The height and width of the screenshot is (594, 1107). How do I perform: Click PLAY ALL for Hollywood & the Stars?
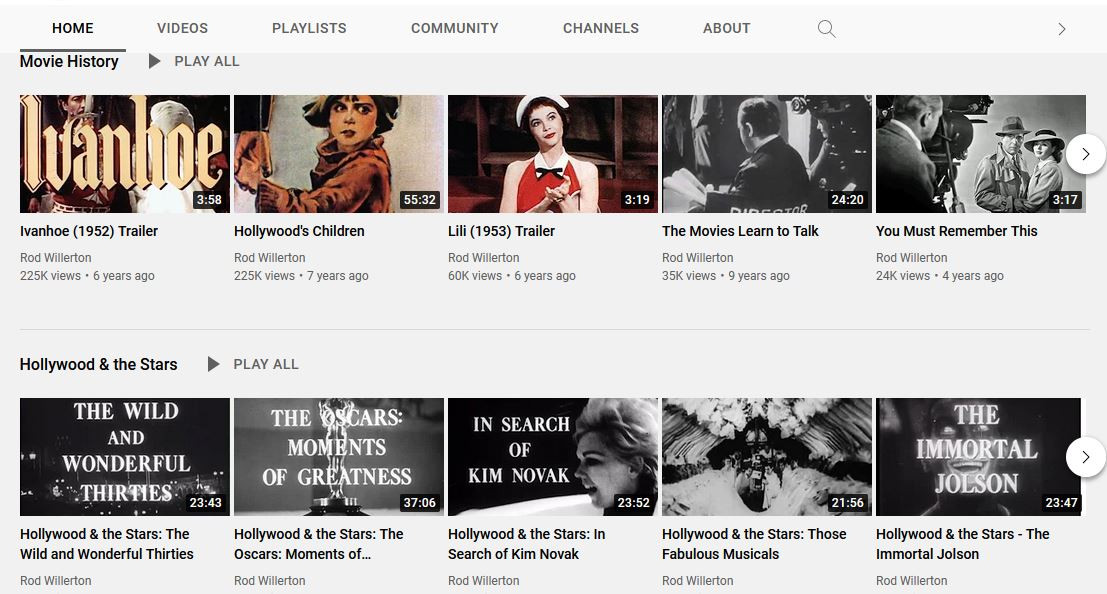click(266, 364)
